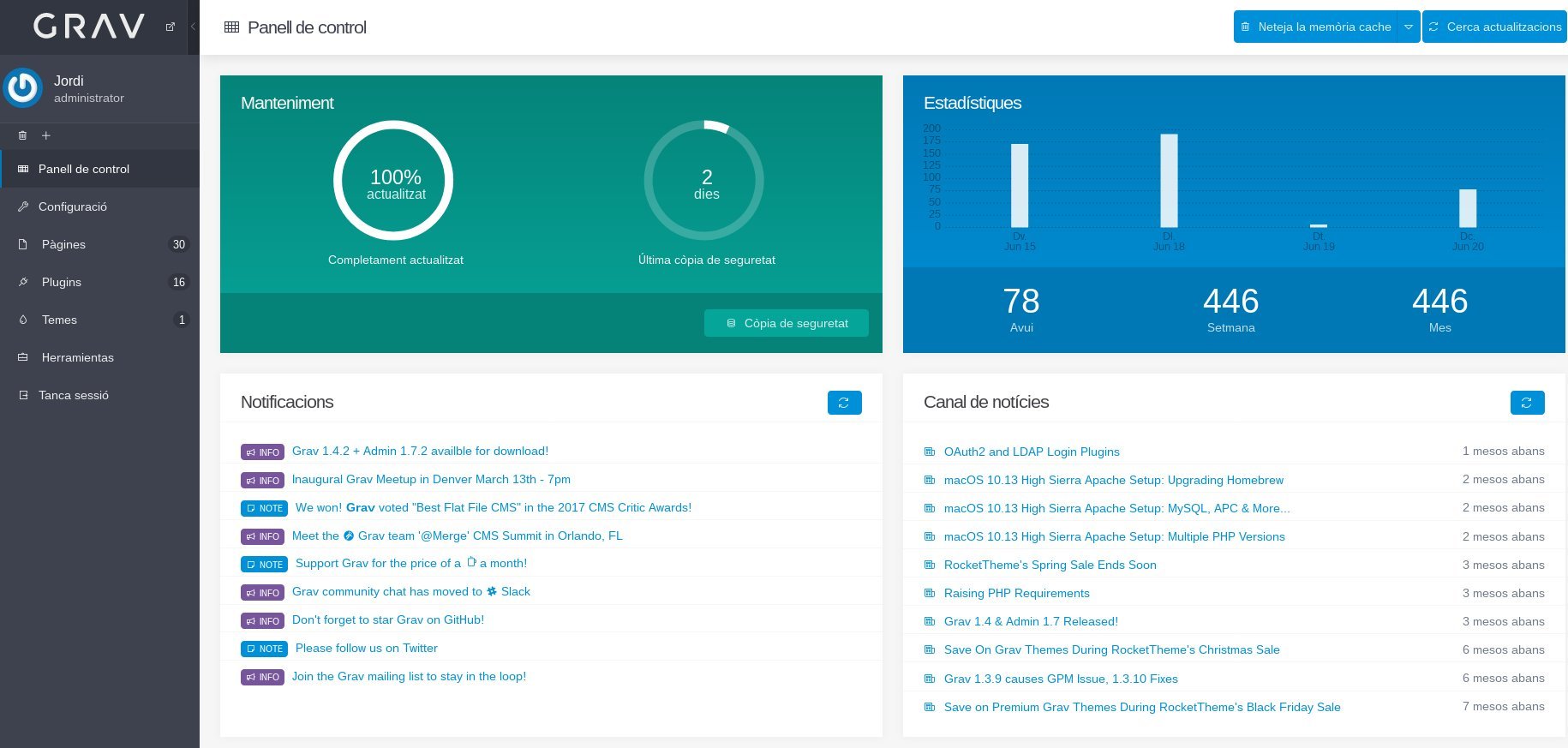Refresh the Canal de notícies feed
1568x748 pixels.
click(1527, 403)
